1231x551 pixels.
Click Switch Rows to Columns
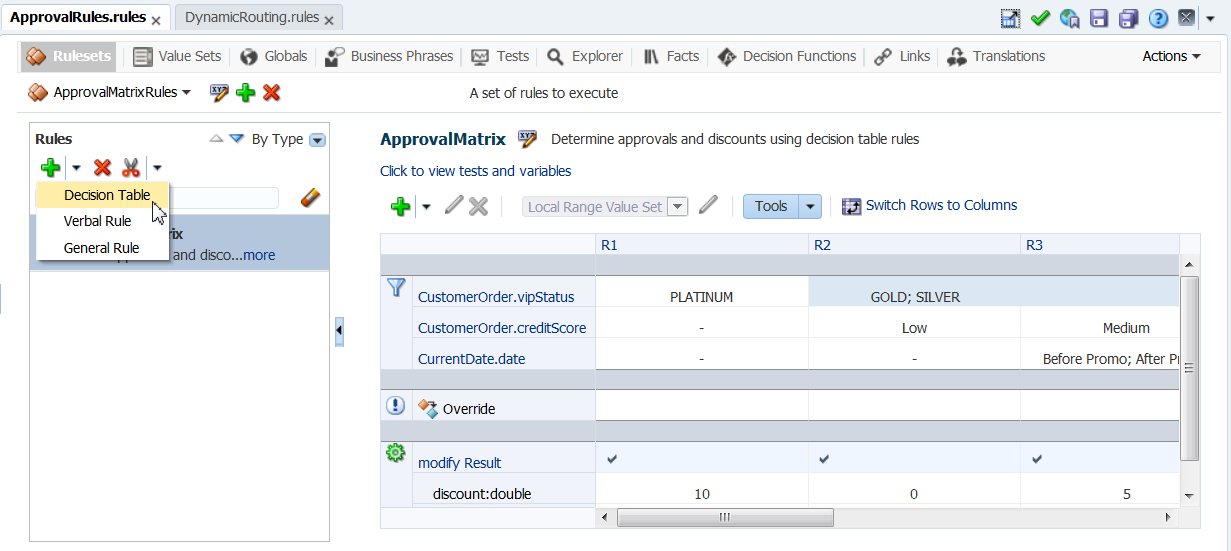[x=929, y=205]
